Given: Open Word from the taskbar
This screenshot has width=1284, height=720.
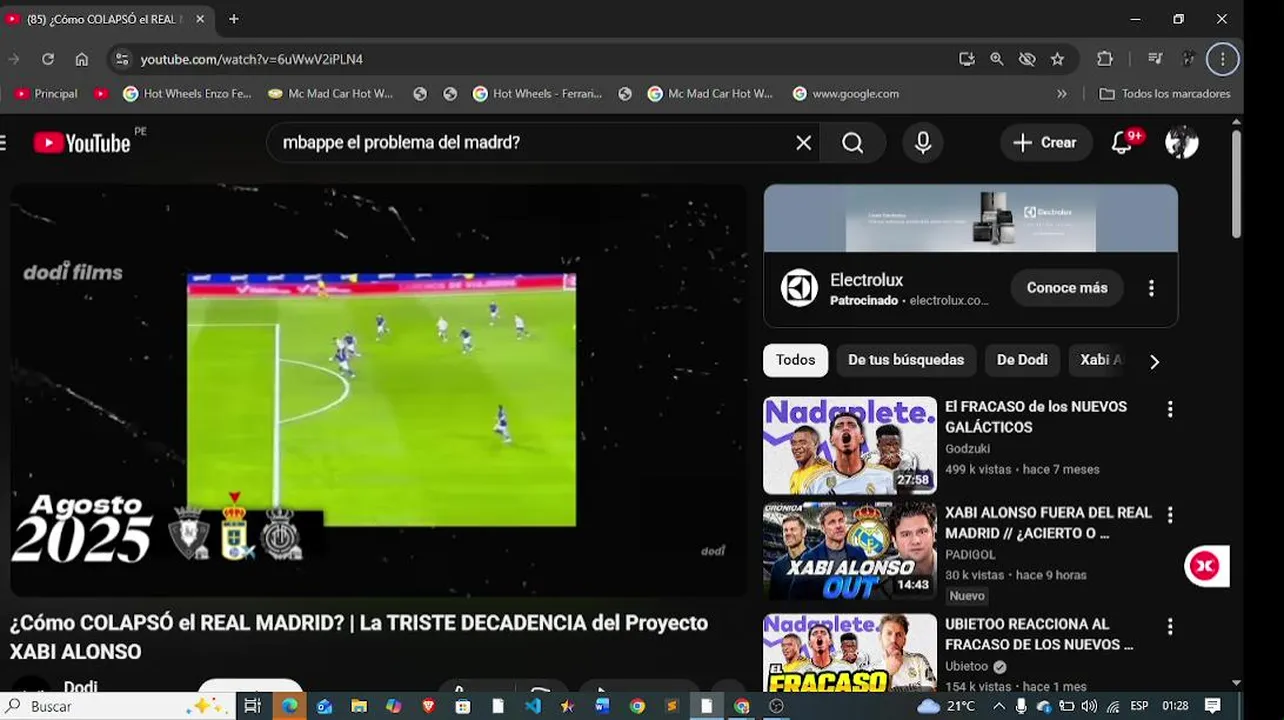Looking at the screenshot, I should 602,706.
